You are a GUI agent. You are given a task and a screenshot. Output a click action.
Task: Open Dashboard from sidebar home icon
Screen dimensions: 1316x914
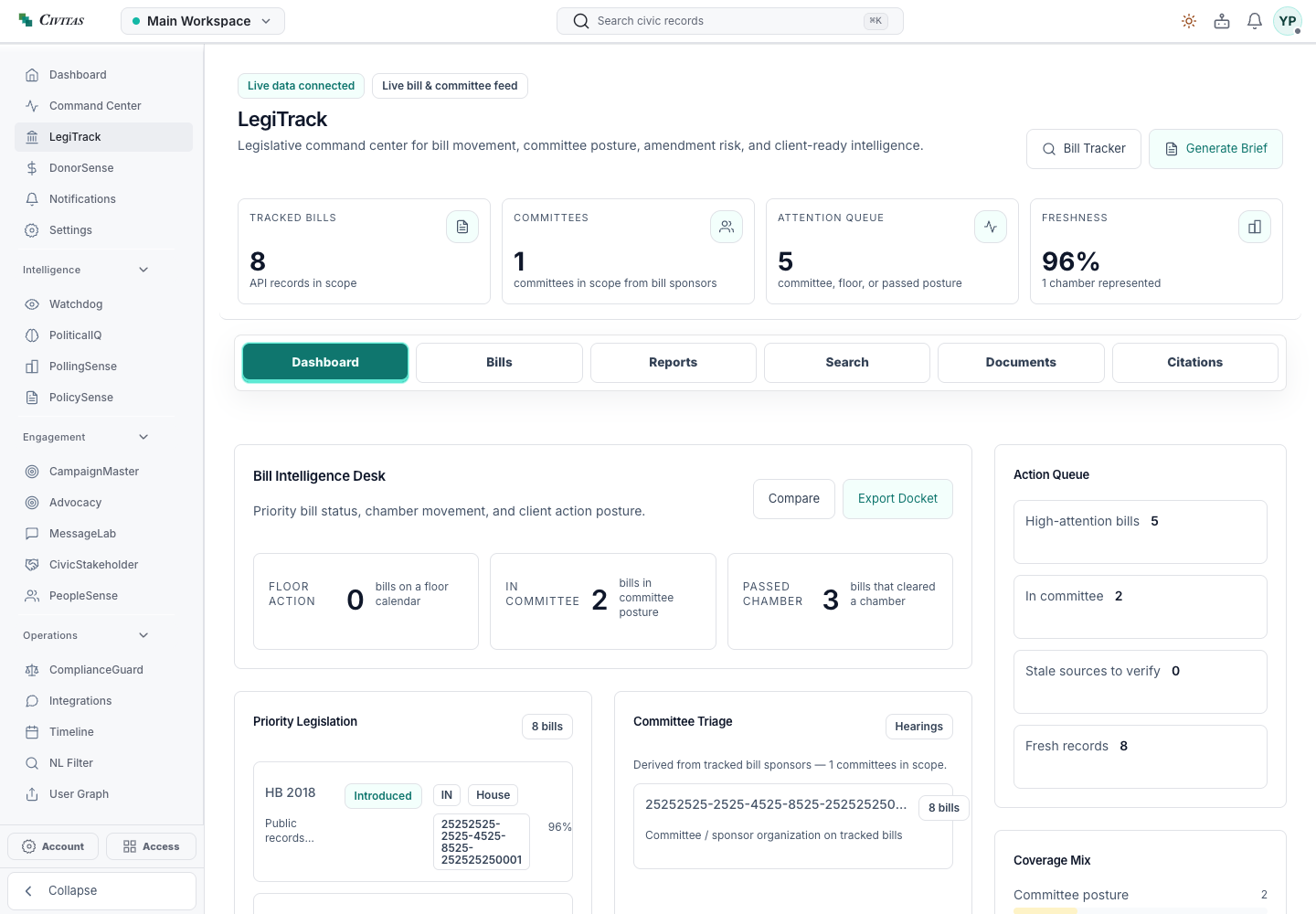tap(32, 75)
